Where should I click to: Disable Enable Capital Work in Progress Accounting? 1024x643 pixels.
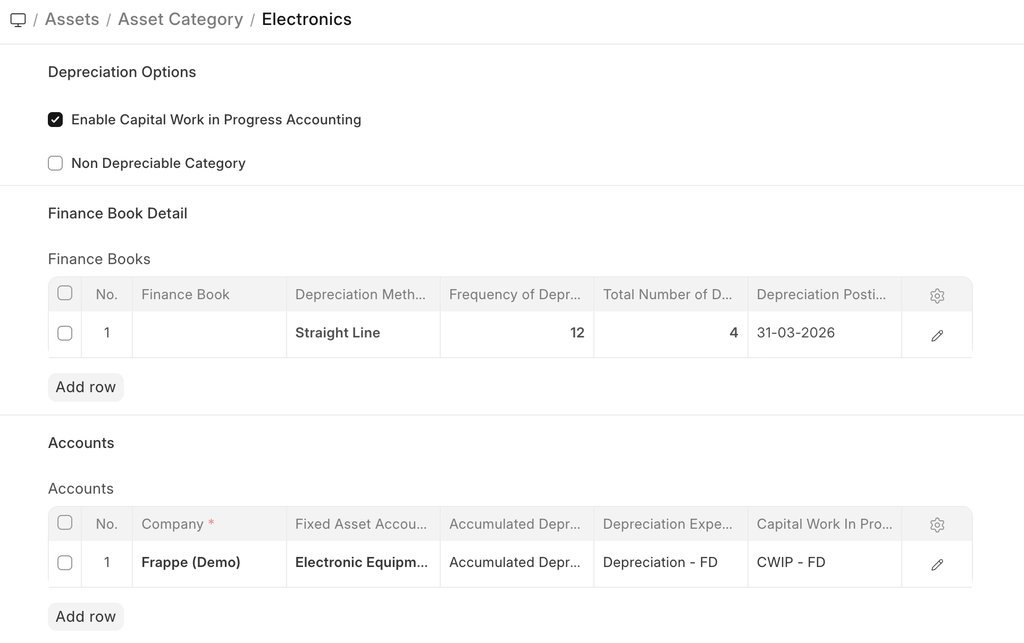click(x=56, y=119)
